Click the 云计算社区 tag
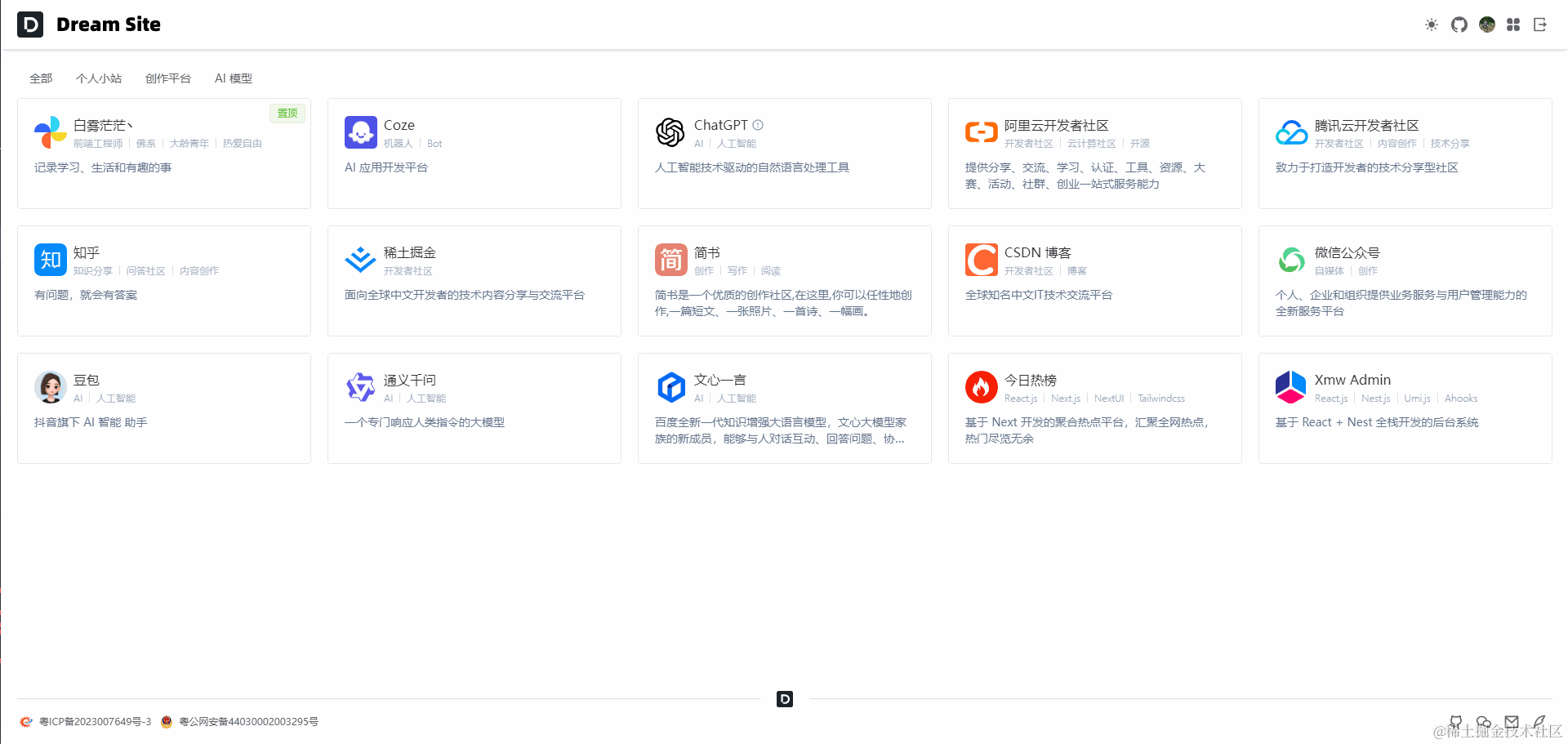This screenshot has width=1568, height=744. click(x=1092, y=144)
